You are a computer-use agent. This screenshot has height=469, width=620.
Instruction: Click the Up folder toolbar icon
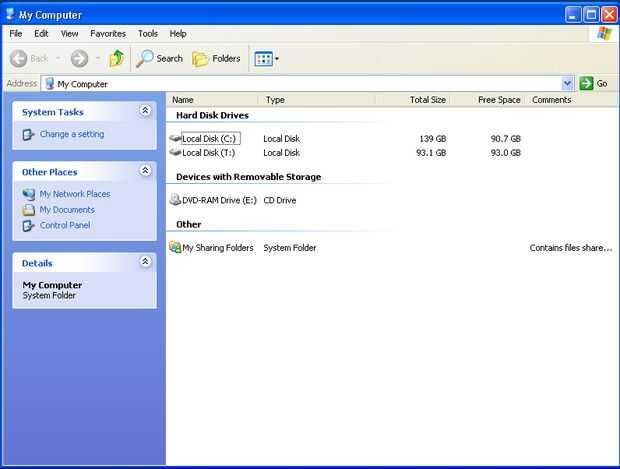(x=117, y=59)
